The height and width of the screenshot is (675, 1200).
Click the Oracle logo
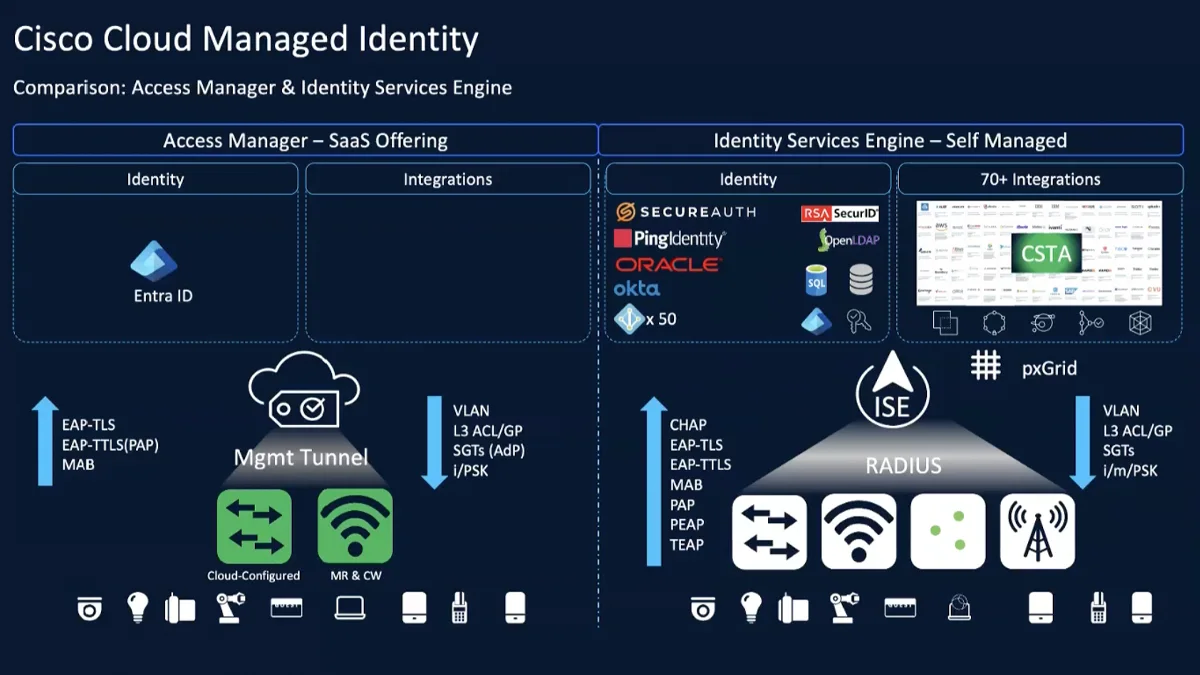pos(667,265)
